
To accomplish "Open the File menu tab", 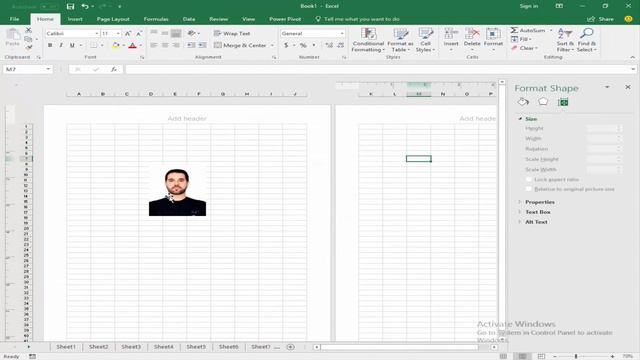I will [14, 19].
